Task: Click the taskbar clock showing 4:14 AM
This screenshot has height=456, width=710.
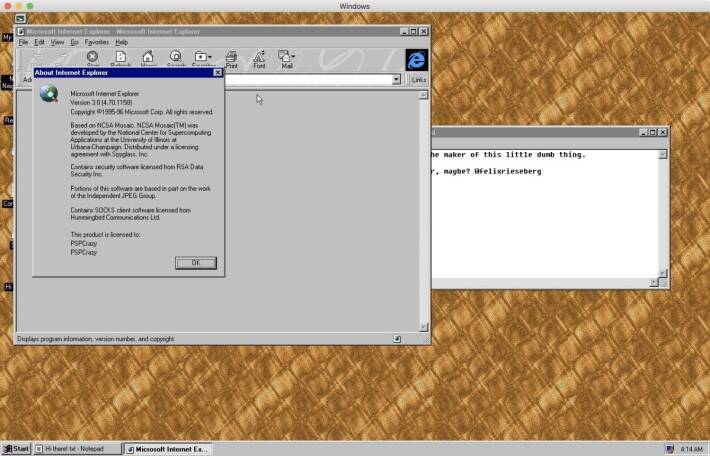Action: pyautogui.click(x=692, y=449)
